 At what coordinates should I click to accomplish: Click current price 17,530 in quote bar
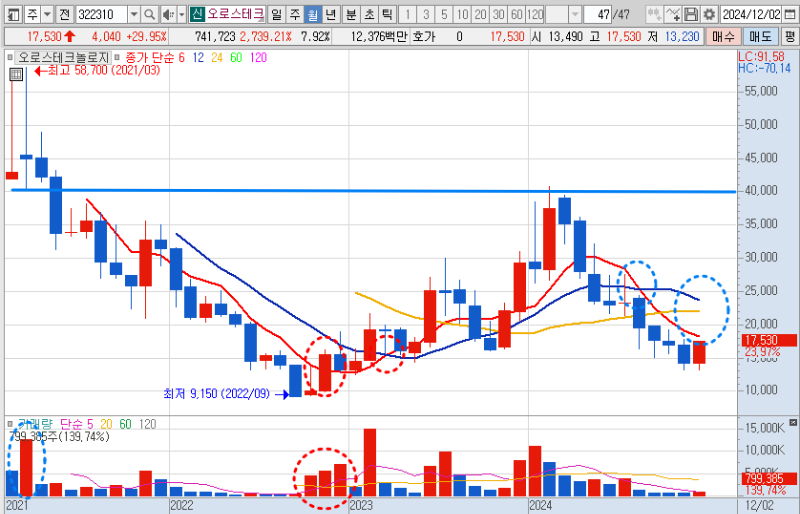pyautogui.click(x=507, y=37)
